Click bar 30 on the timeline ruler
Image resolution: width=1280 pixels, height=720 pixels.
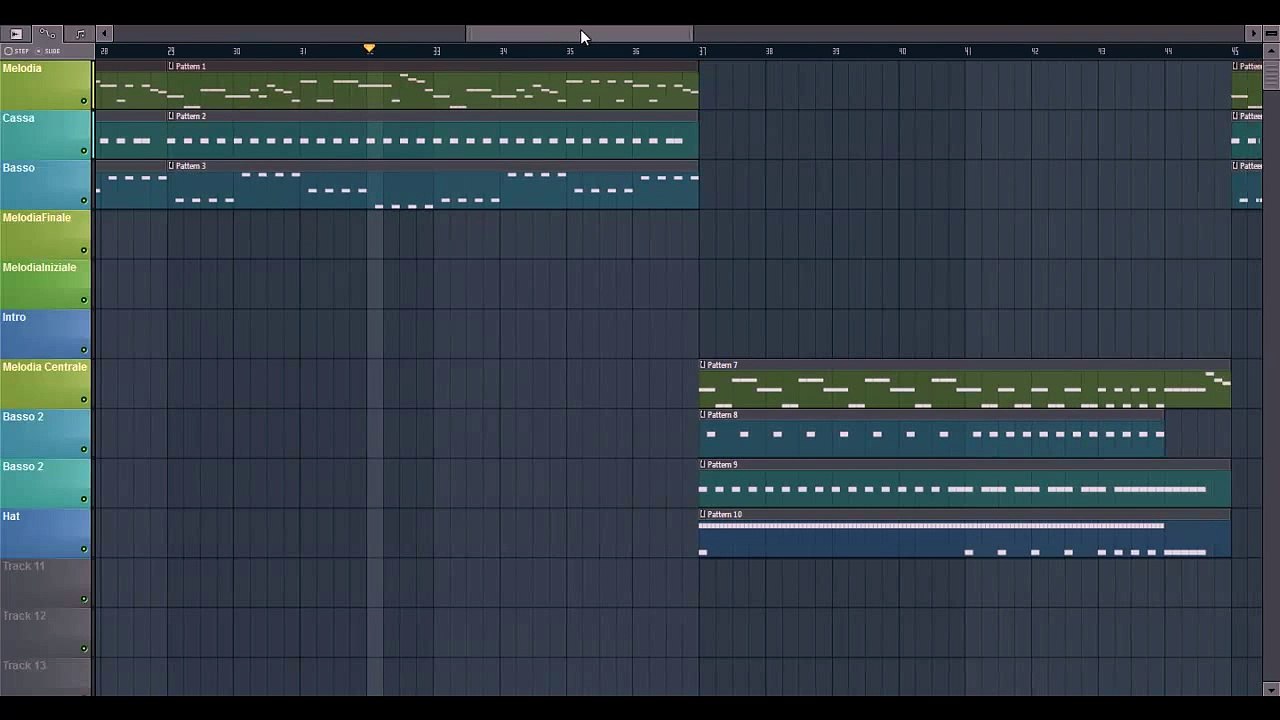pos(236,51)
